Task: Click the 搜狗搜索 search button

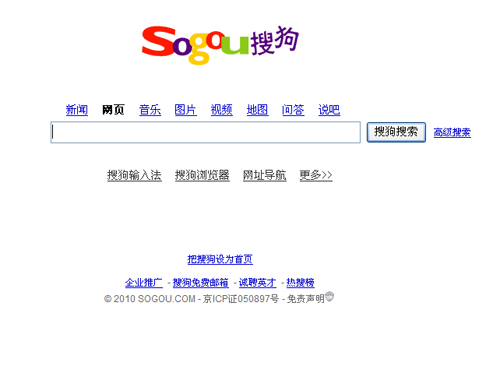Action: coord(396,132)
